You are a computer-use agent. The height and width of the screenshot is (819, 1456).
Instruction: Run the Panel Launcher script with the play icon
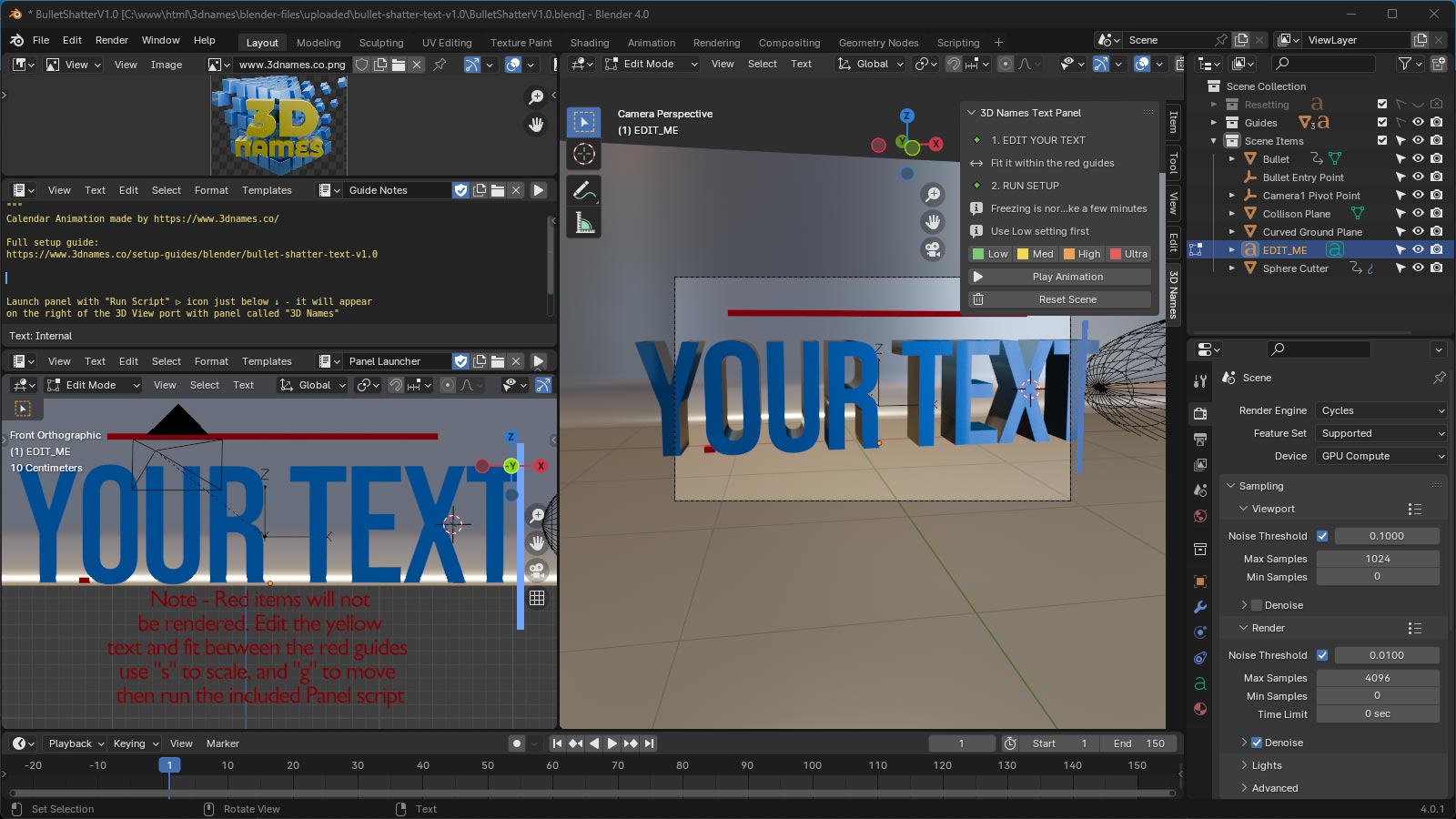[538, 361]
